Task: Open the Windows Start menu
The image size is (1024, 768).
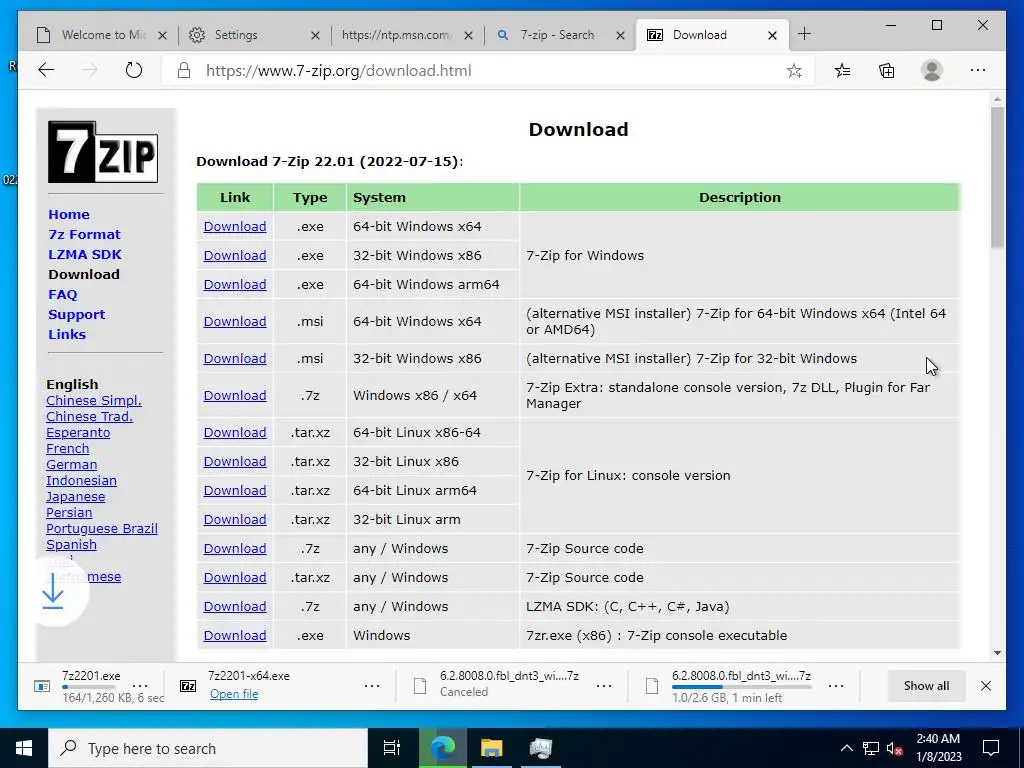Action: click(x=24, y=748)
